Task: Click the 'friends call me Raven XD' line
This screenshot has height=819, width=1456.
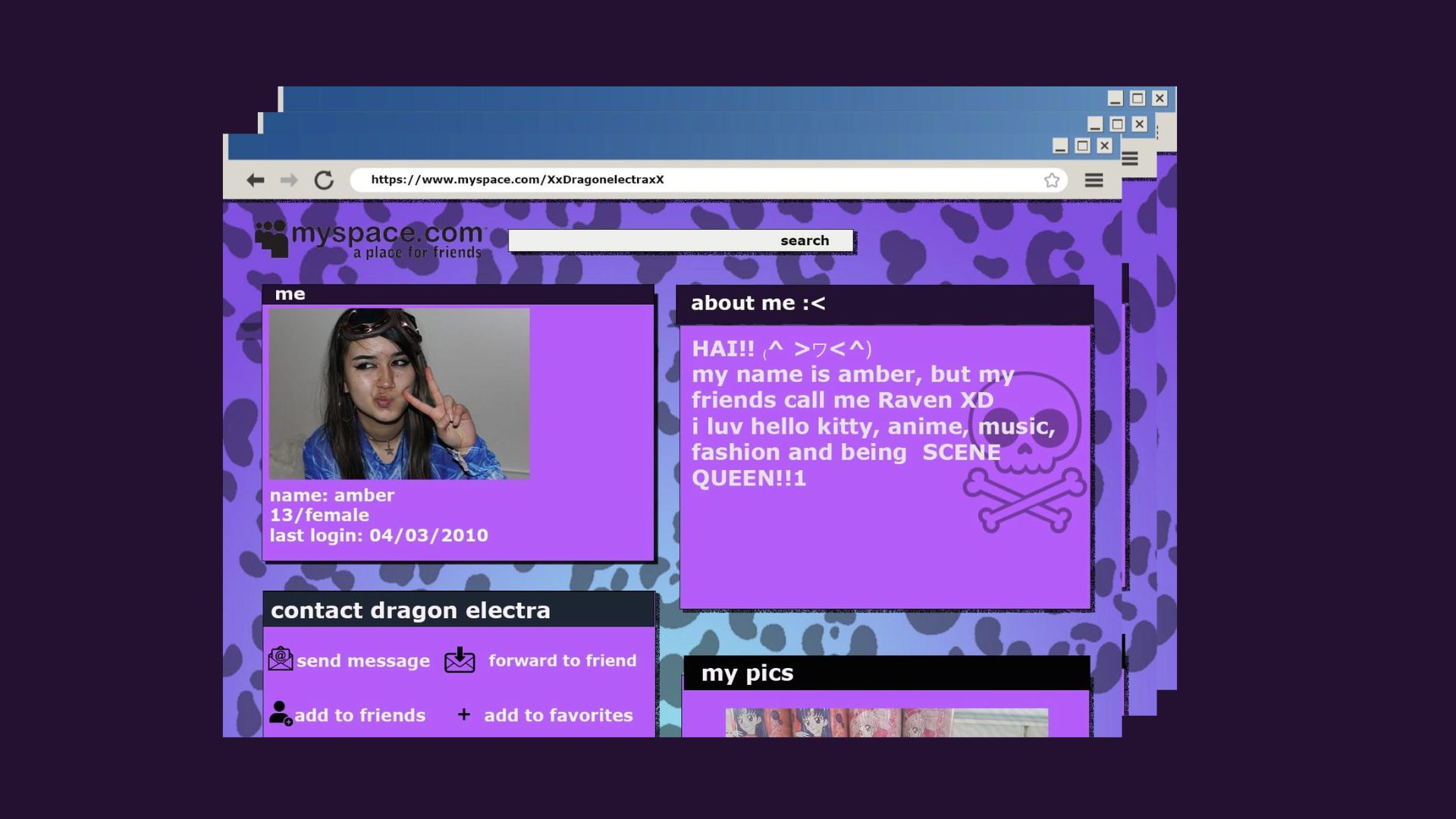Action: pos(843,400)
